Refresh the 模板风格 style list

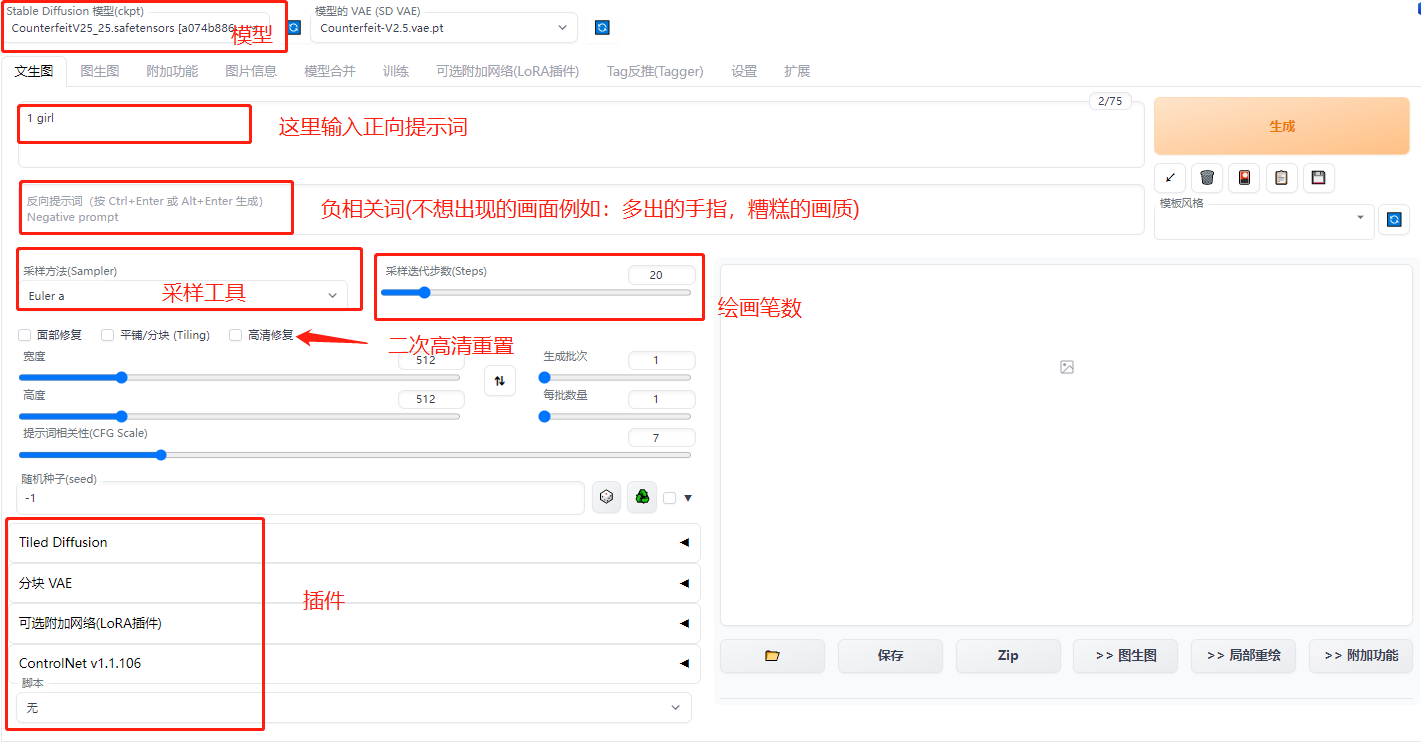(x=1394, y=219)
